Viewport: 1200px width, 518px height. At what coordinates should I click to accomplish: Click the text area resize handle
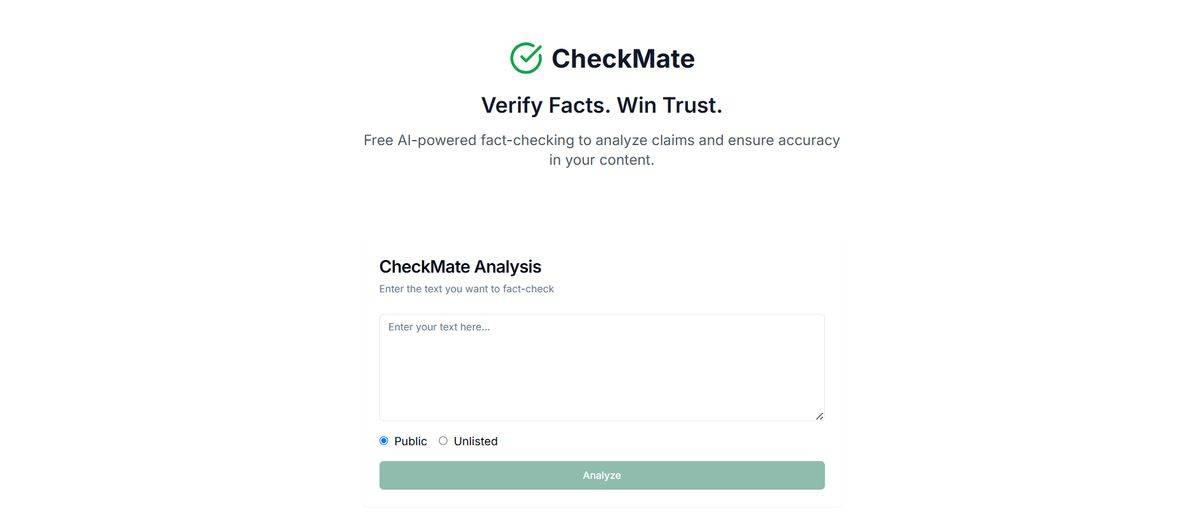coord(819,415)
